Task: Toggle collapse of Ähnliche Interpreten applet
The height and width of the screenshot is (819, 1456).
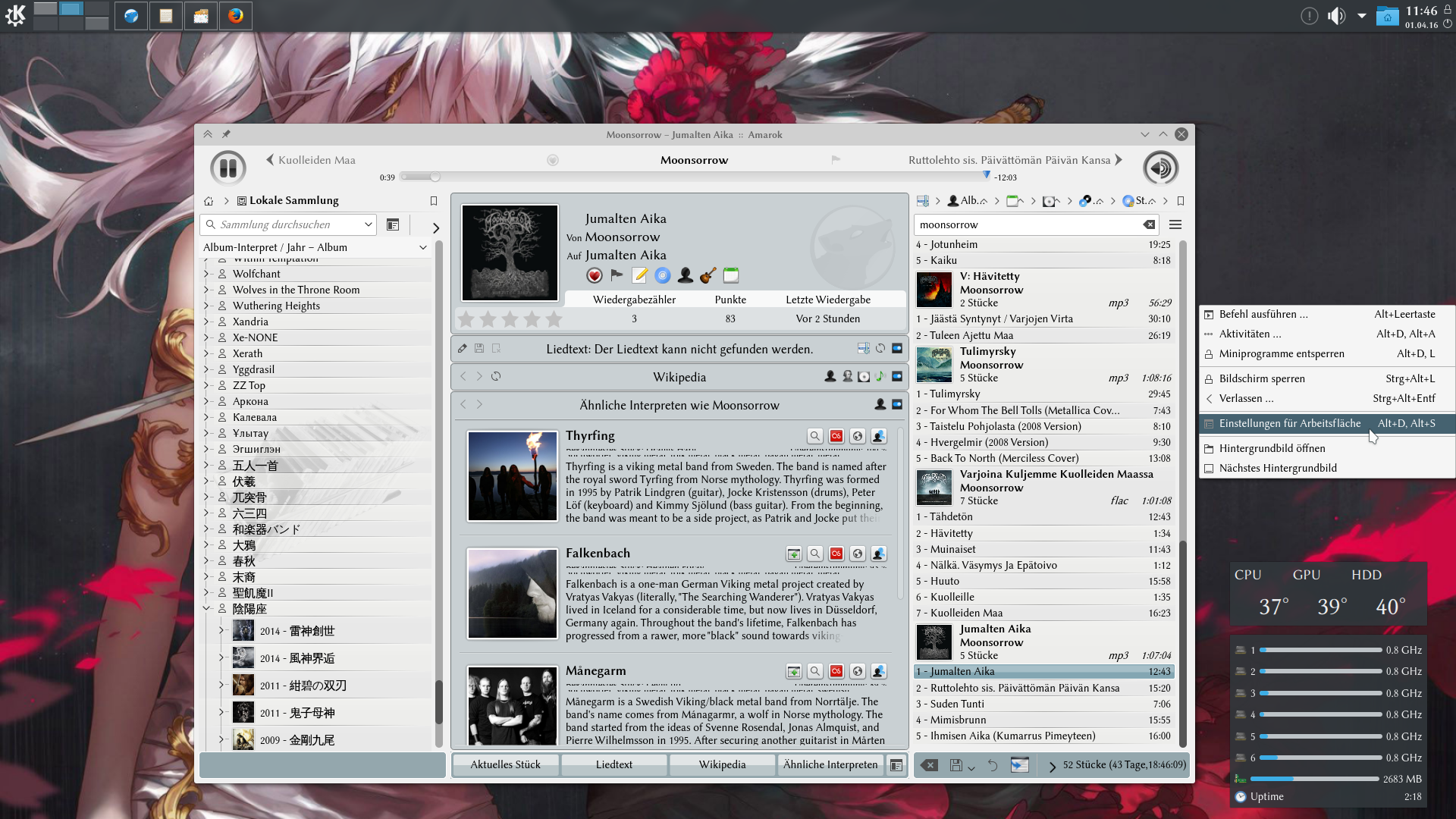Action: (897, 405)
